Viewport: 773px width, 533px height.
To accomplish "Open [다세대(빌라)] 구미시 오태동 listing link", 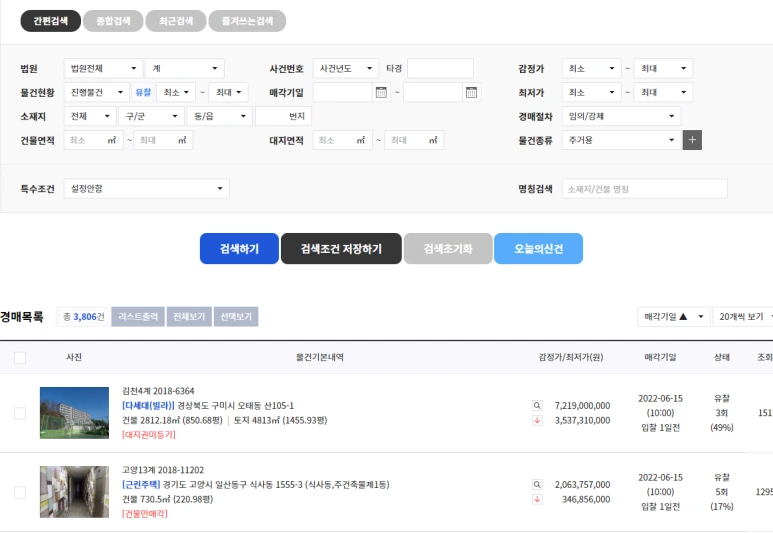I will (x=208, y=405).
